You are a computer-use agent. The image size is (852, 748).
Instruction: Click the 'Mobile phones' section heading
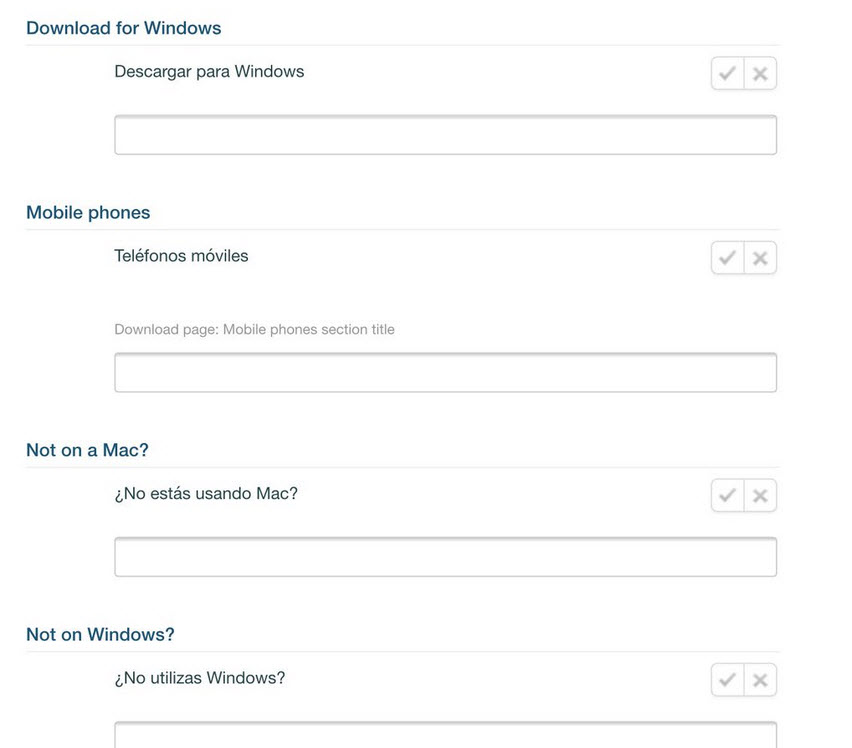pyautogui.click(x=88, y=212)
